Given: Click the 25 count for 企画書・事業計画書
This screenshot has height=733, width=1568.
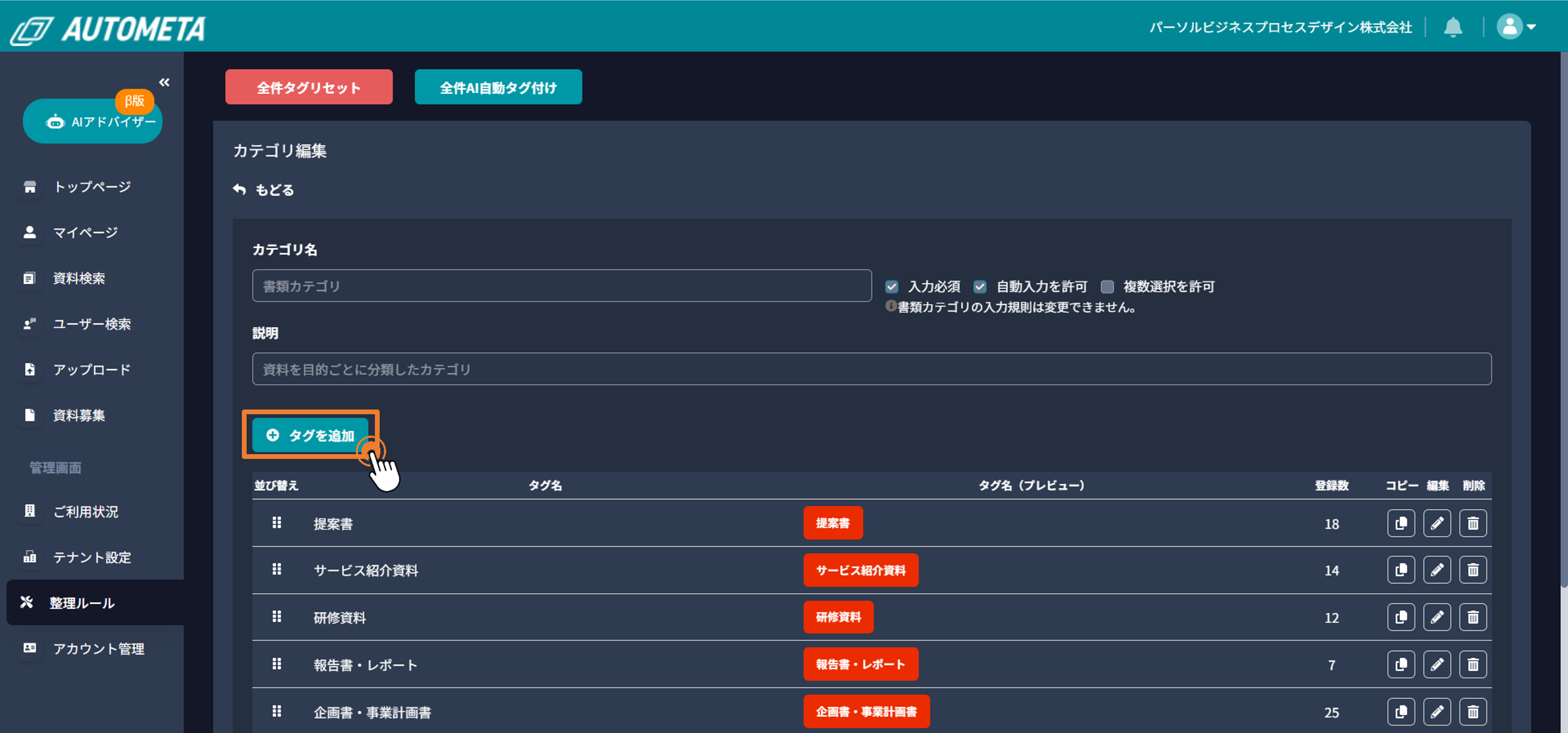Looking at the screenshot, I should (x=1331, y=712).
